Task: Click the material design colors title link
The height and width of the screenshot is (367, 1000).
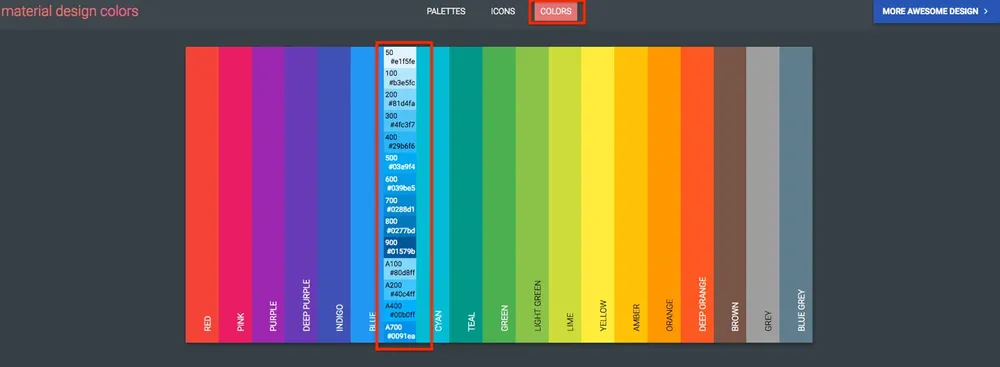Action: tap(70, 11)
